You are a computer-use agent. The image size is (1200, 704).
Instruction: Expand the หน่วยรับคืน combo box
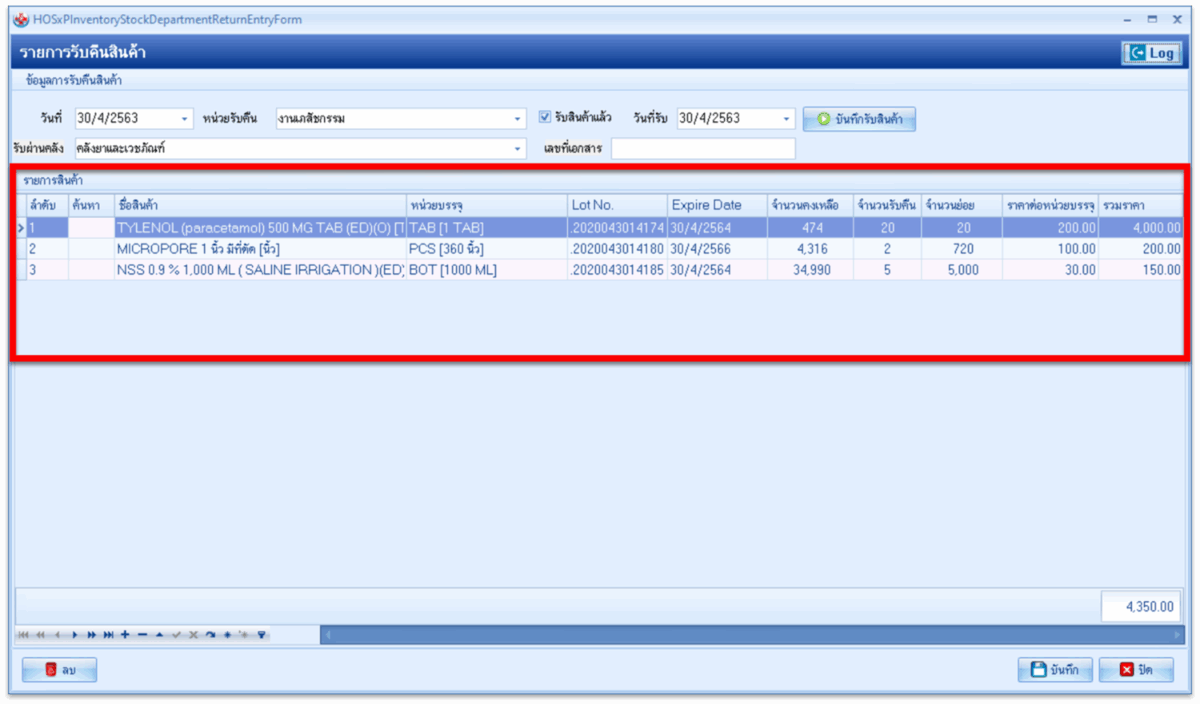point(517,119)
